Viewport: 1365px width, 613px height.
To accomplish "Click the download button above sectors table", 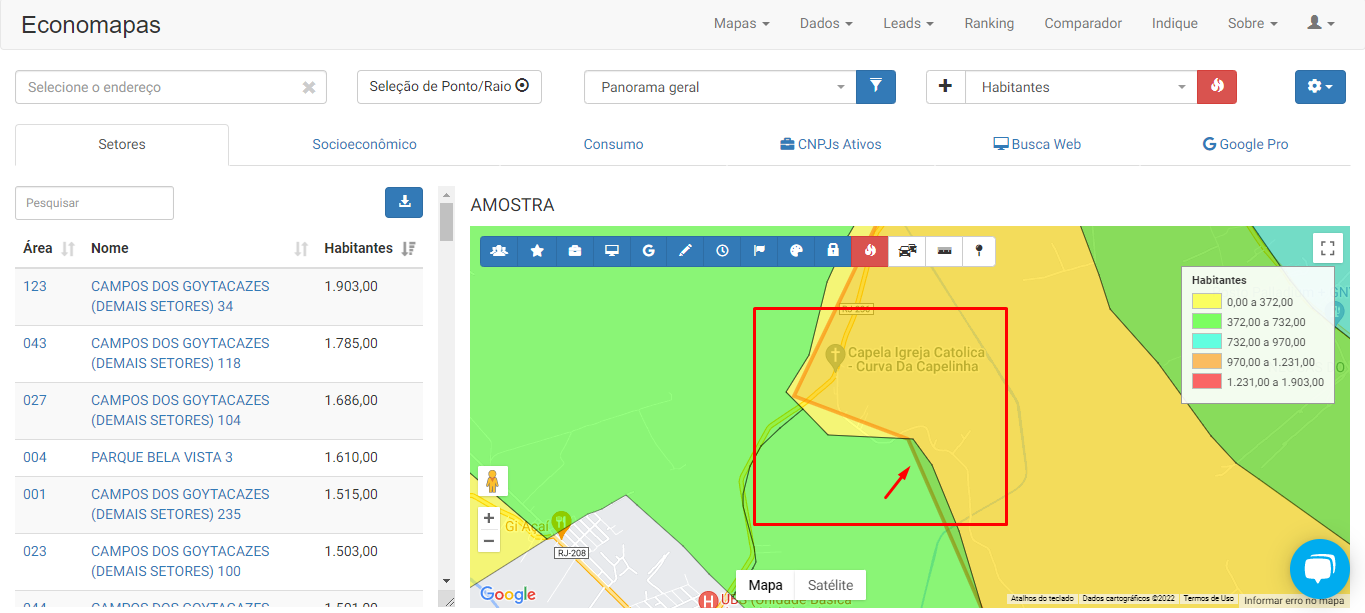I will point(404,202).
